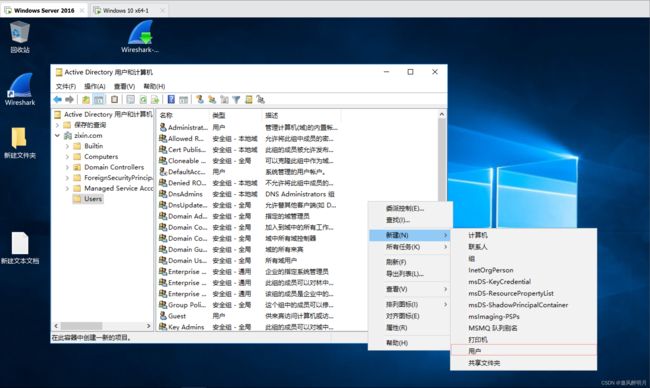Choose 联系人 in the 新建 submenu
650x388 pixels.
click(524, 247)
